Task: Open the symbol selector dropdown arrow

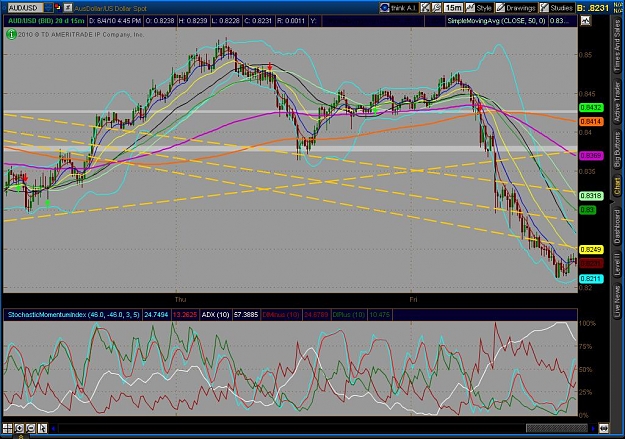Action: click(x=48, y=8)
